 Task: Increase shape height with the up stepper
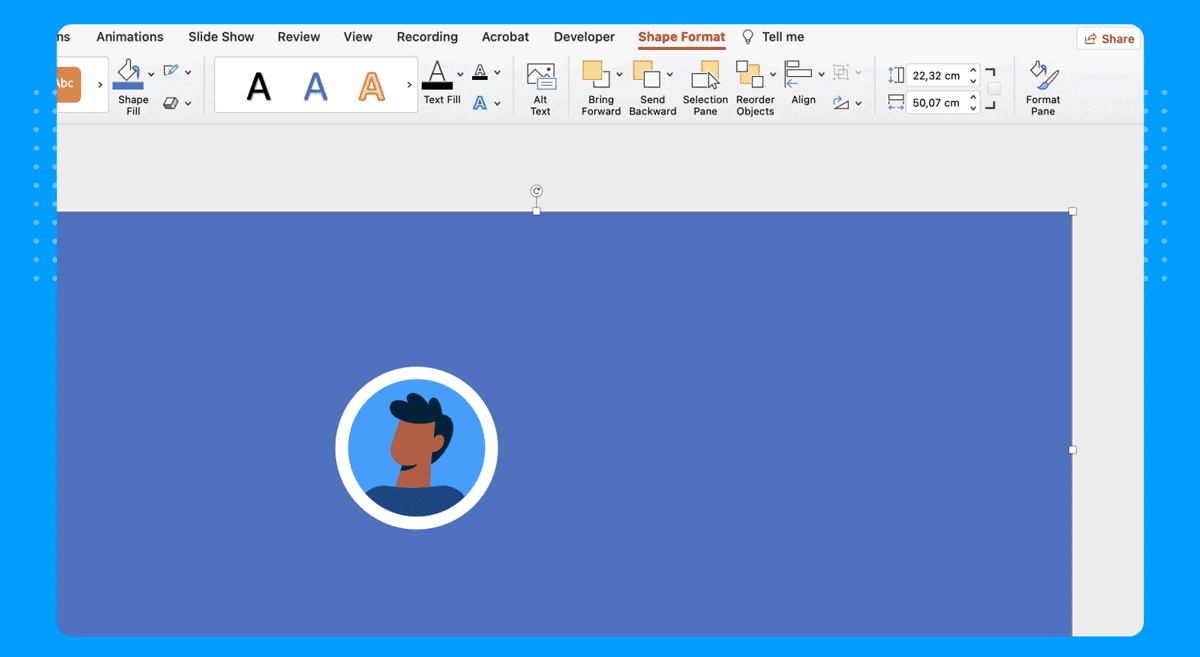click(974, 70)
